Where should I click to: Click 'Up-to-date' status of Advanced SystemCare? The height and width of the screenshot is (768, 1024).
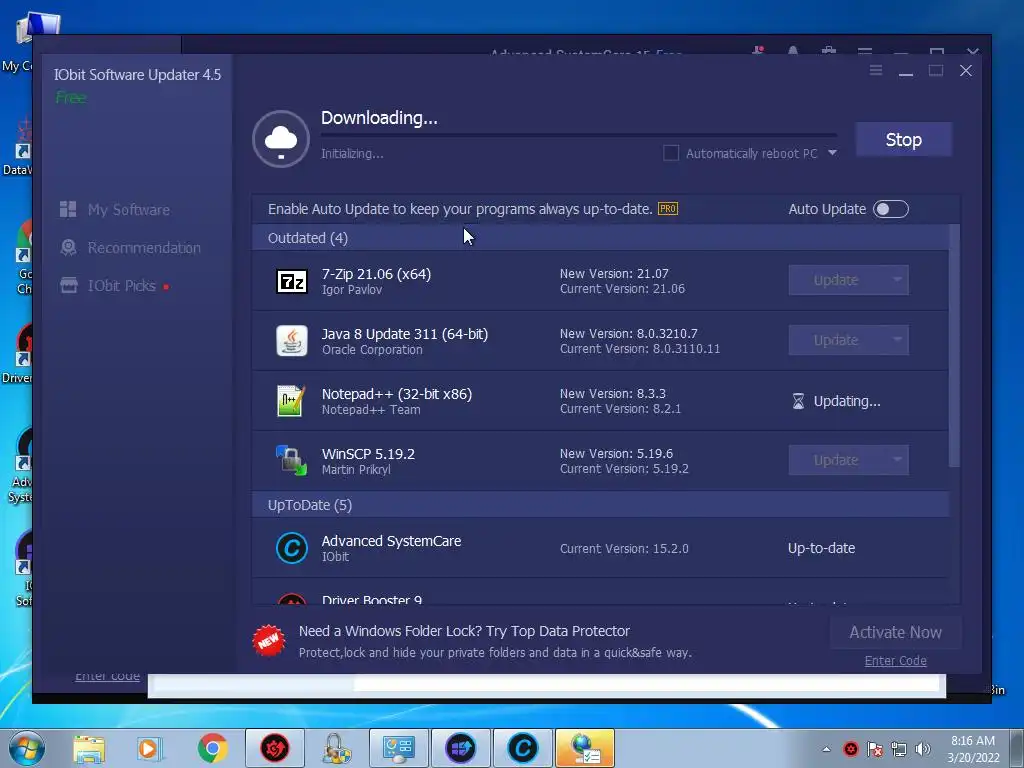point(822,548)
